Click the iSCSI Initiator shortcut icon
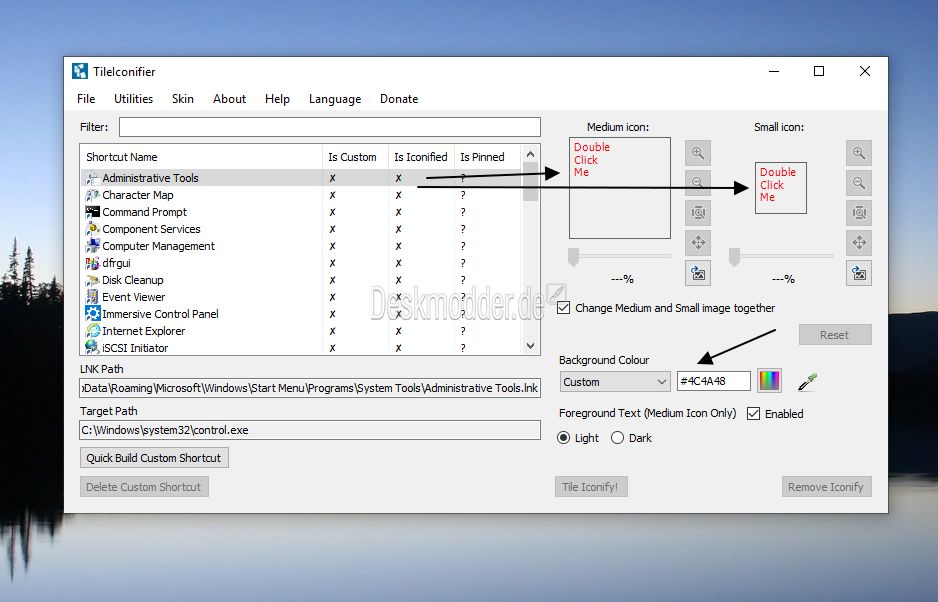This screenshot has width=938, height=602. coord(92,347)
